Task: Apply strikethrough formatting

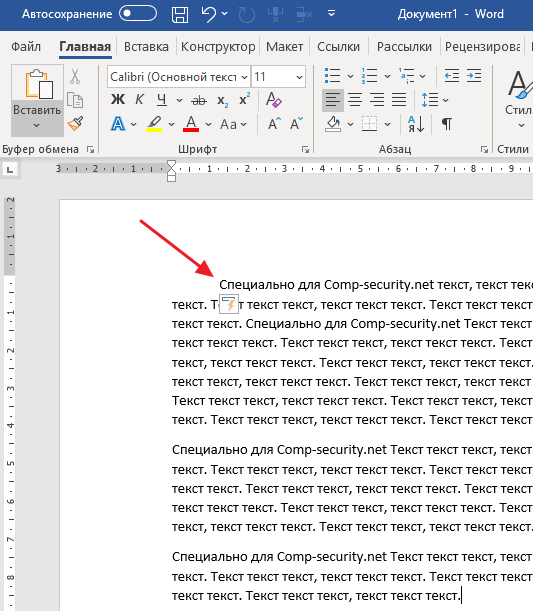Action: 199,101
